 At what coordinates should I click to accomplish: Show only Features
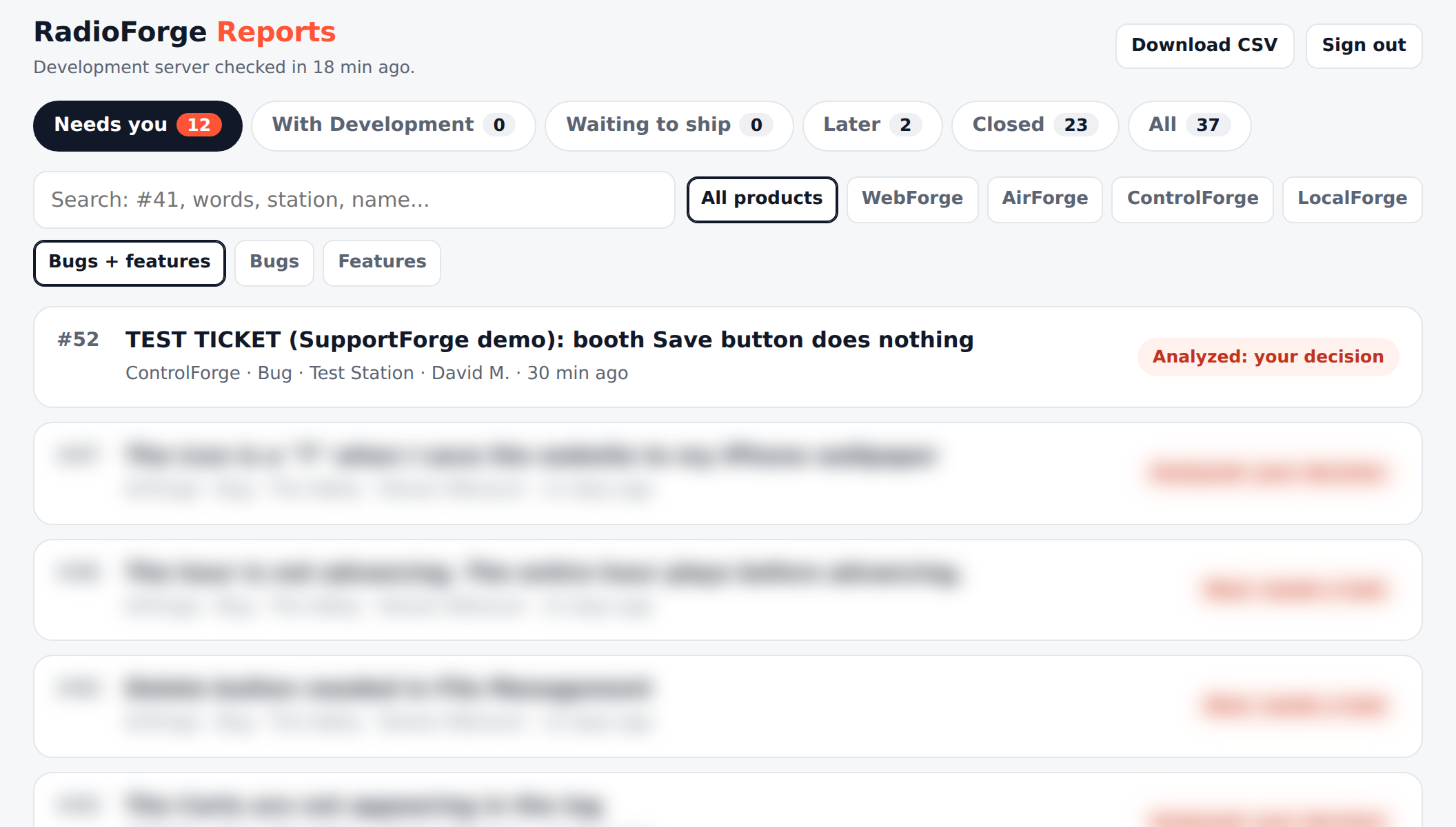pyautogui.click(x=382, y=263)
